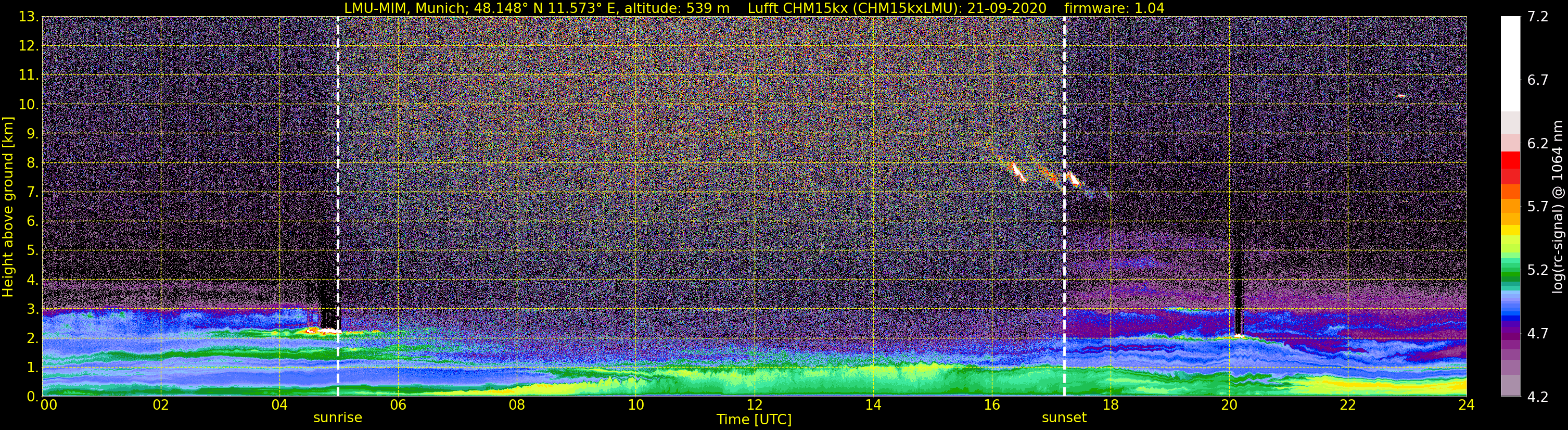The width and height of the screenshot is (1568, 430).
Task: Click time axis tick label 16
Action: pyautogui.click(x=991, y=405)
